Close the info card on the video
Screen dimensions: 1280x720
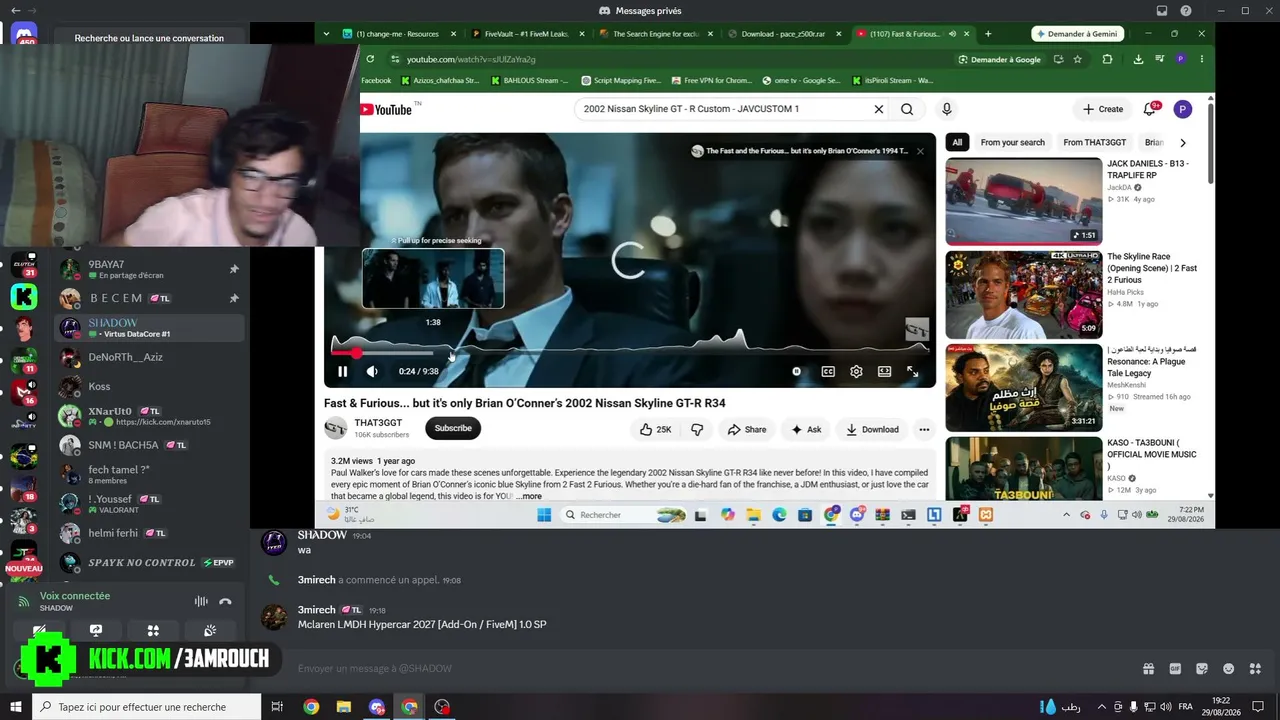(x=920, y=151)
